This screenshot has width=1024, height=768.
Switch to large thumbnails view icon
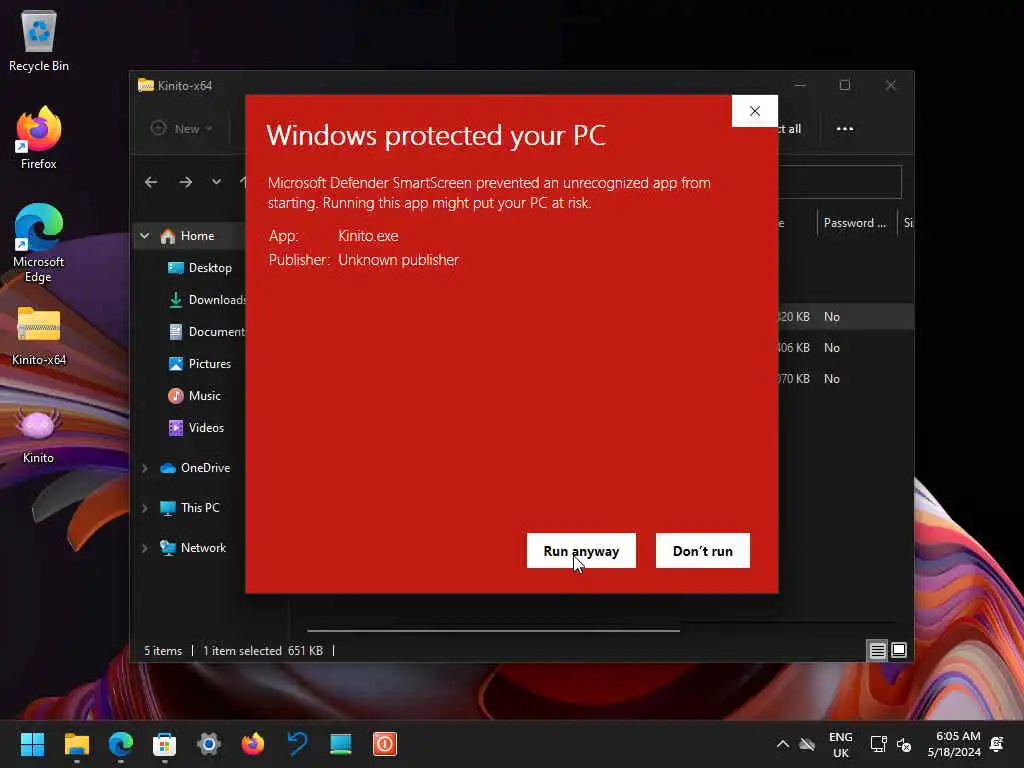tap(899, 650)
